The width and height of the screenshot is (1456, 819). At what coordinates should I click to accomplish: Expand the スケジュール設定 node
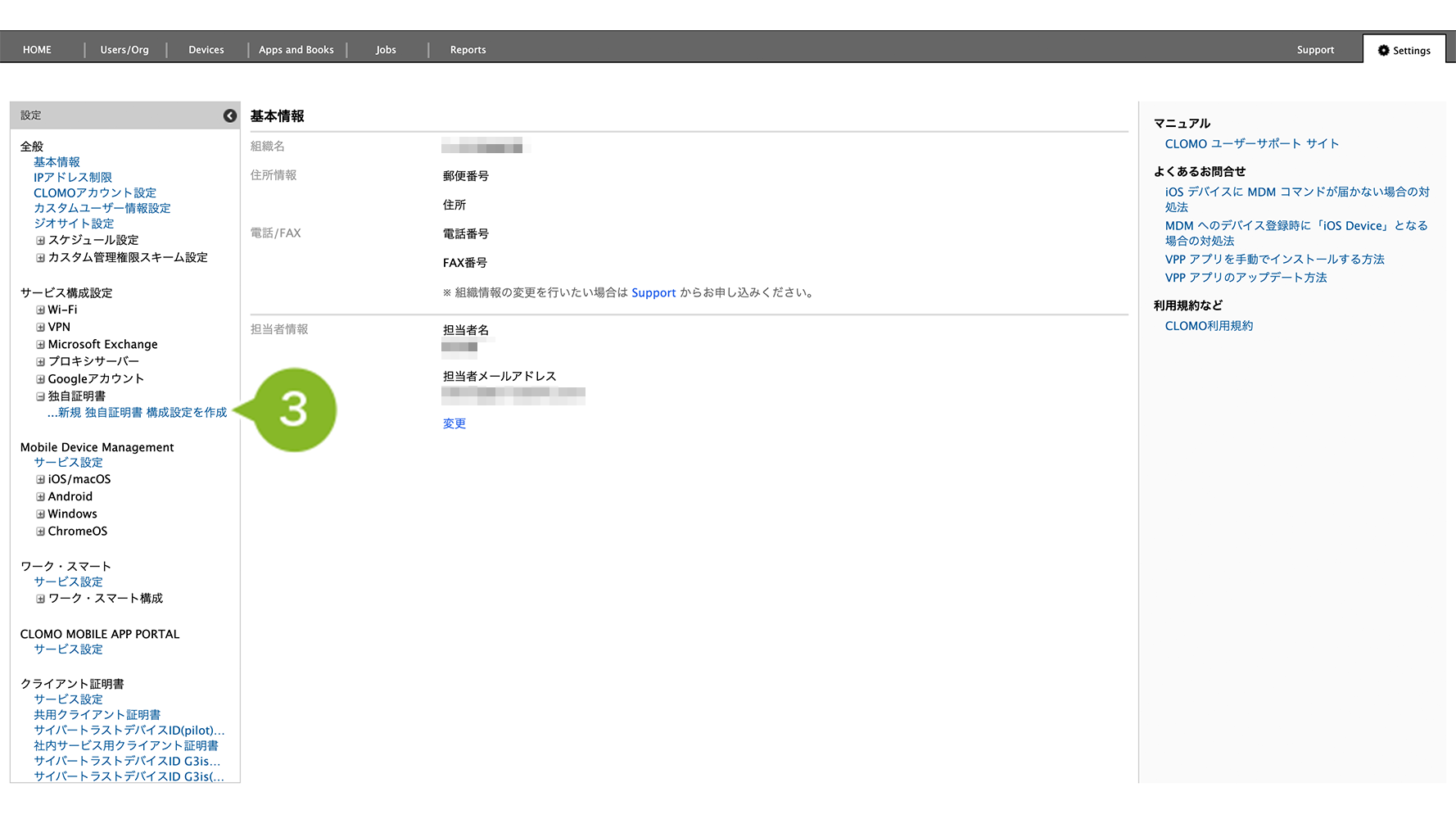coord(40,241)
